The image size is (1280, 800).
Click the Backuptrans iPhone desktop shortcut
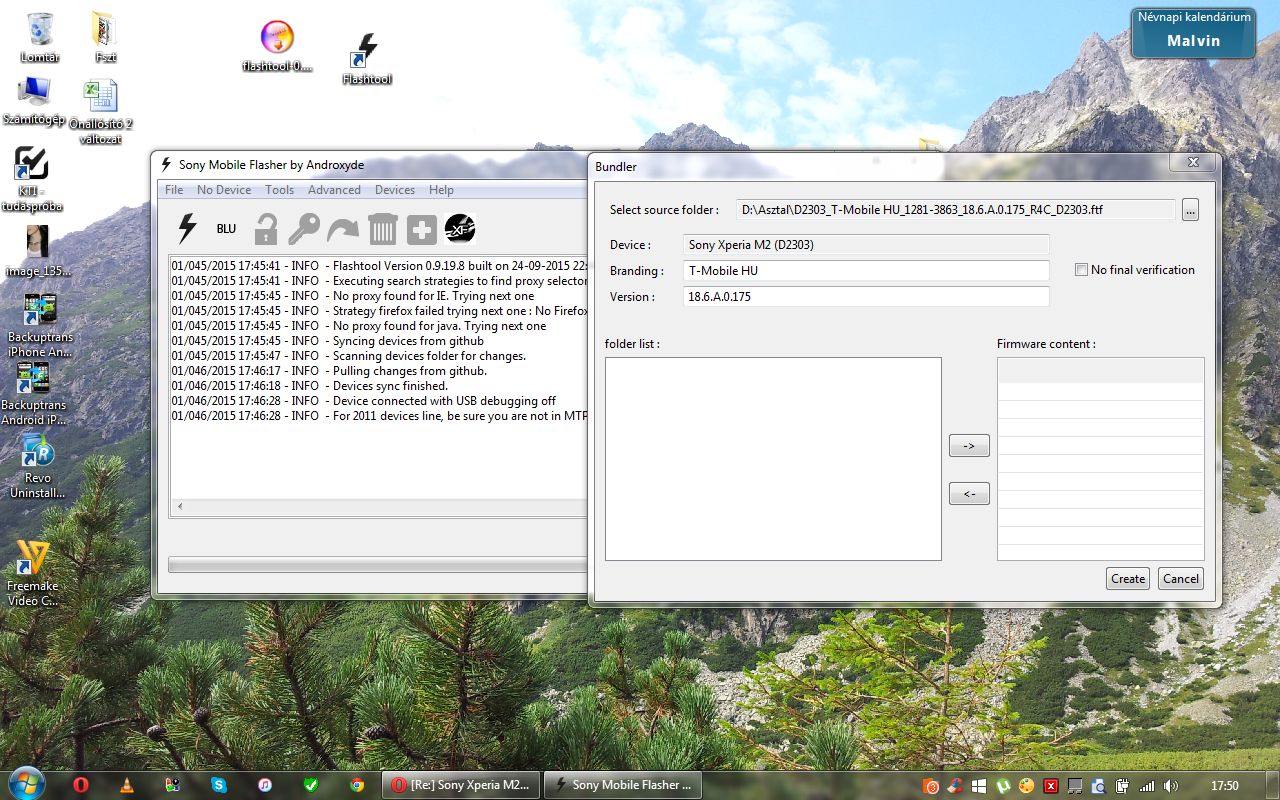pos(40,325)
